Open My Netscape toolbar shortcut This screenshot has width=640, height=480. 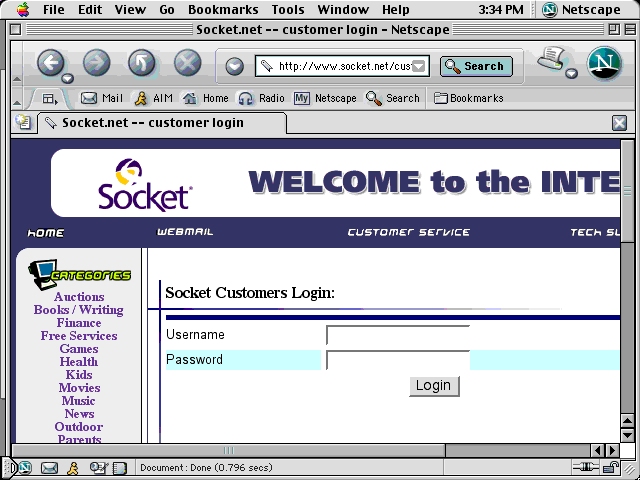(325, 98)
